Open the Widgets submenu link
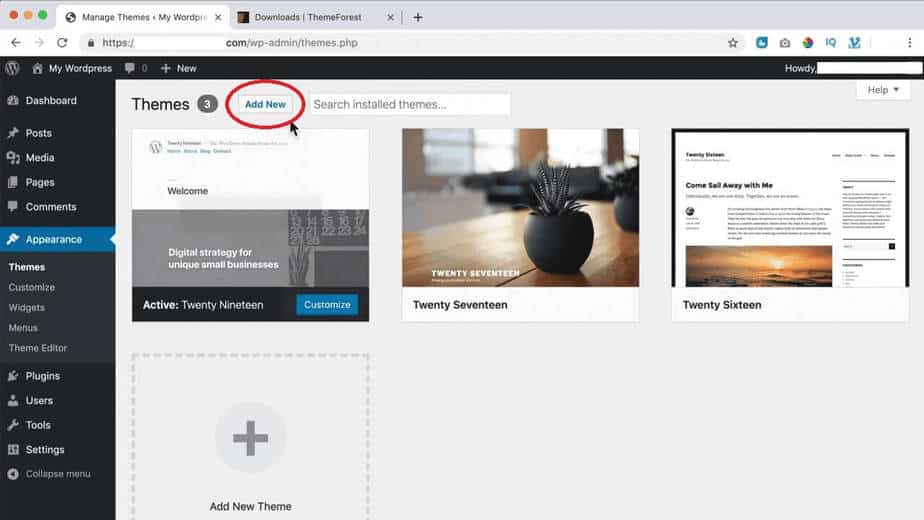This screenshot has width=924, height=520. tap(27, 308)
